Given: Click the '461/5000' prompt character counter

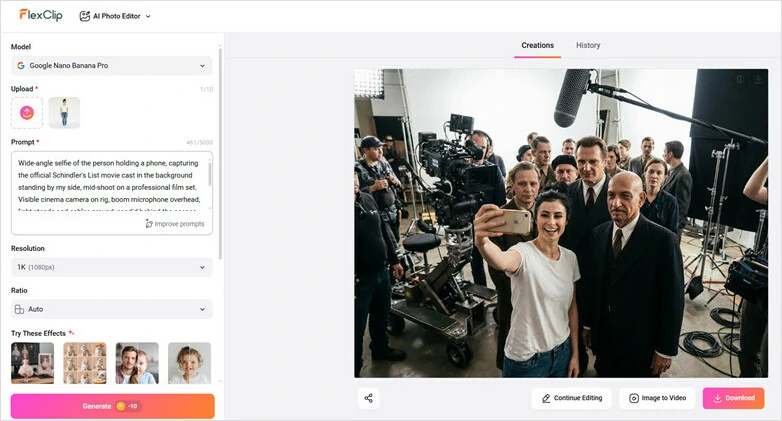Looking at the screenshot, I should (199, 142).
